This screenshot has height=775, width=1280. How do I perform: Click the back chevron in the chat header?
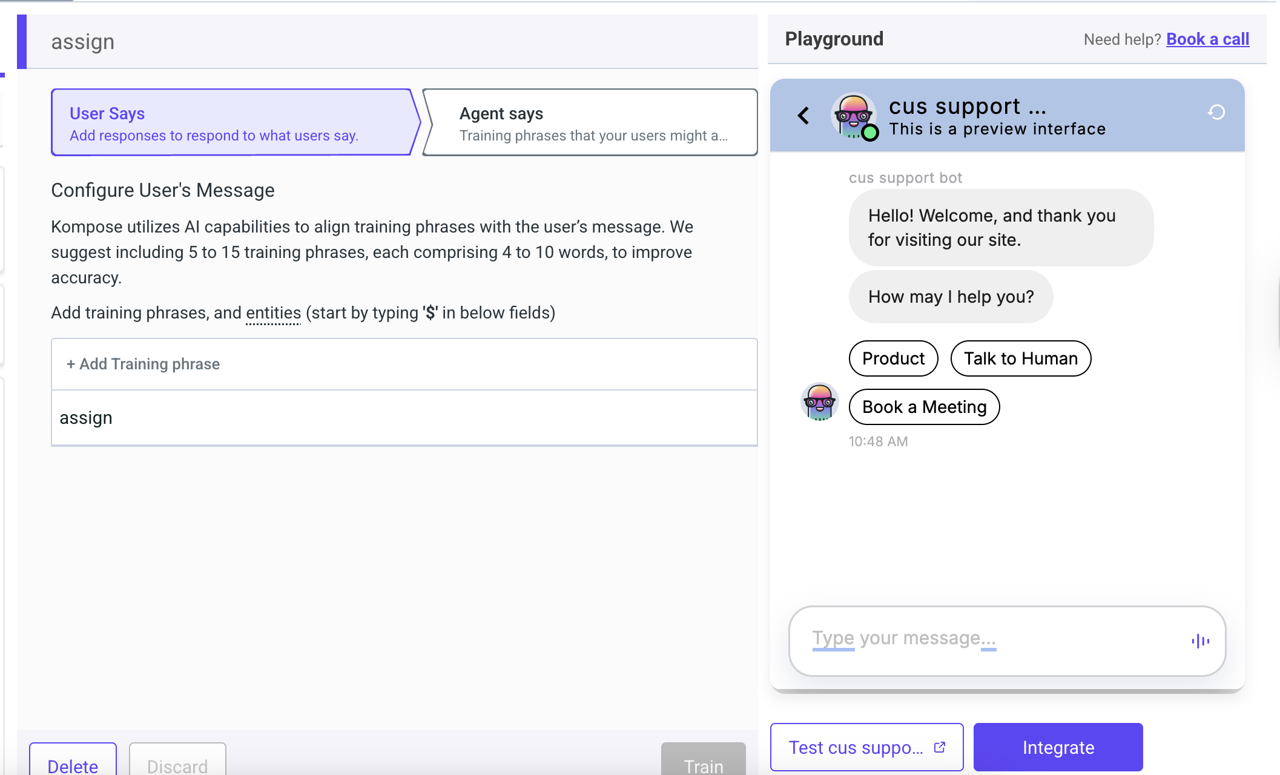803,115
